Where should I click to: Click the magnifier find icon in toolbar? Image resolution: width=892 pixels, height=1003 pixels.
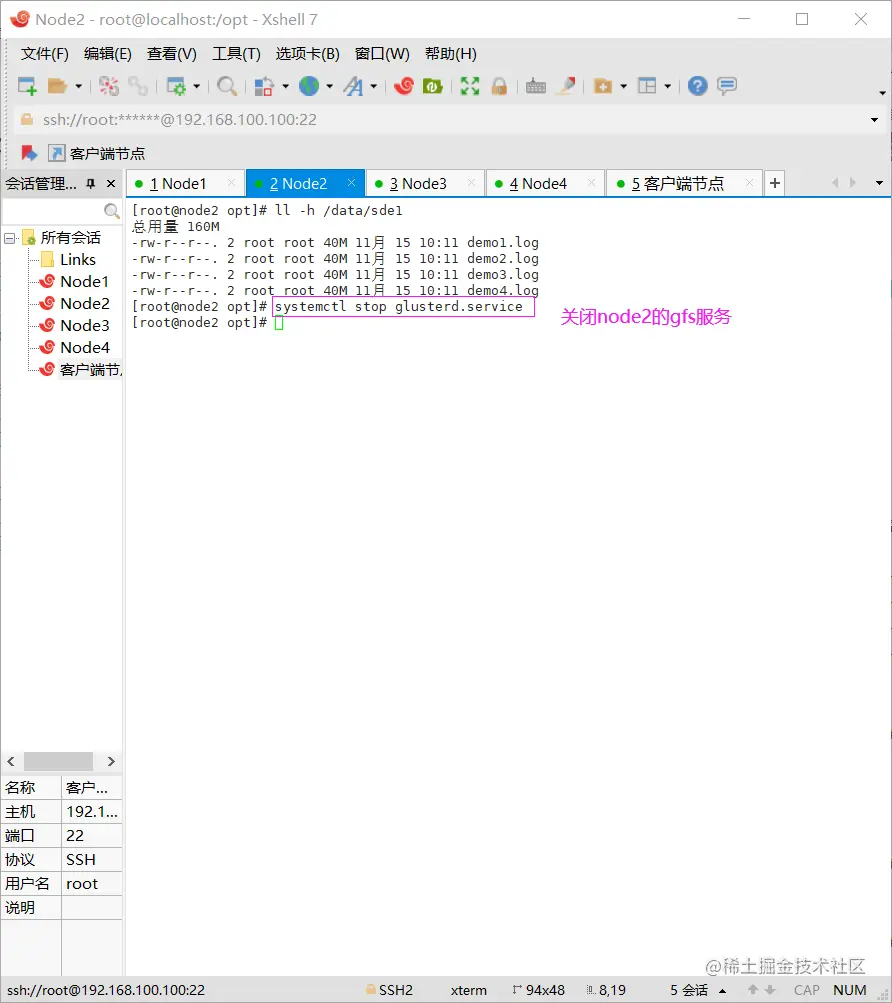pyautogui.click(x=227, y=86)
